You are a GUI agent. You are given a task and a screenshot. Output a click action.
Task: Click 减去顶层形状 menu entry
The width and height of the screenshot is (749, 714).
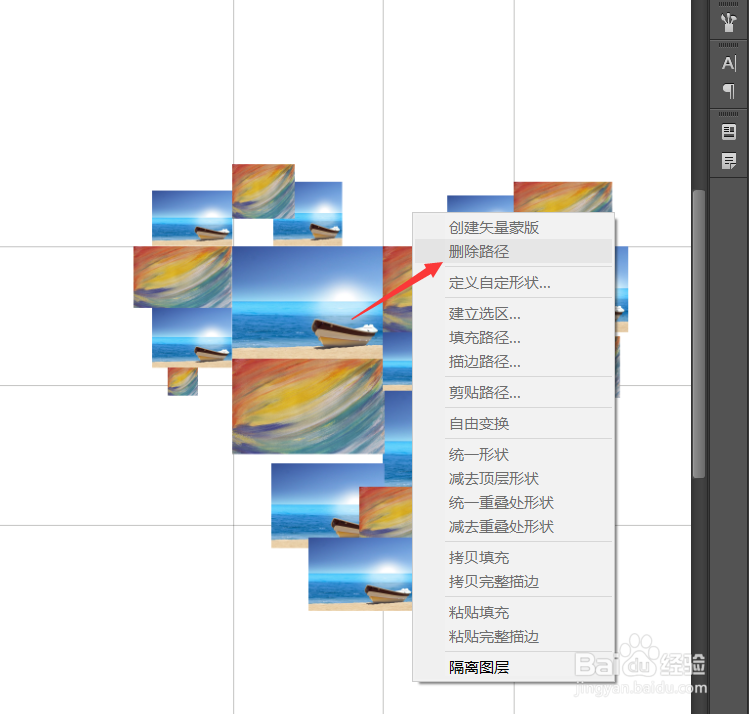click(x=514, y=479)
